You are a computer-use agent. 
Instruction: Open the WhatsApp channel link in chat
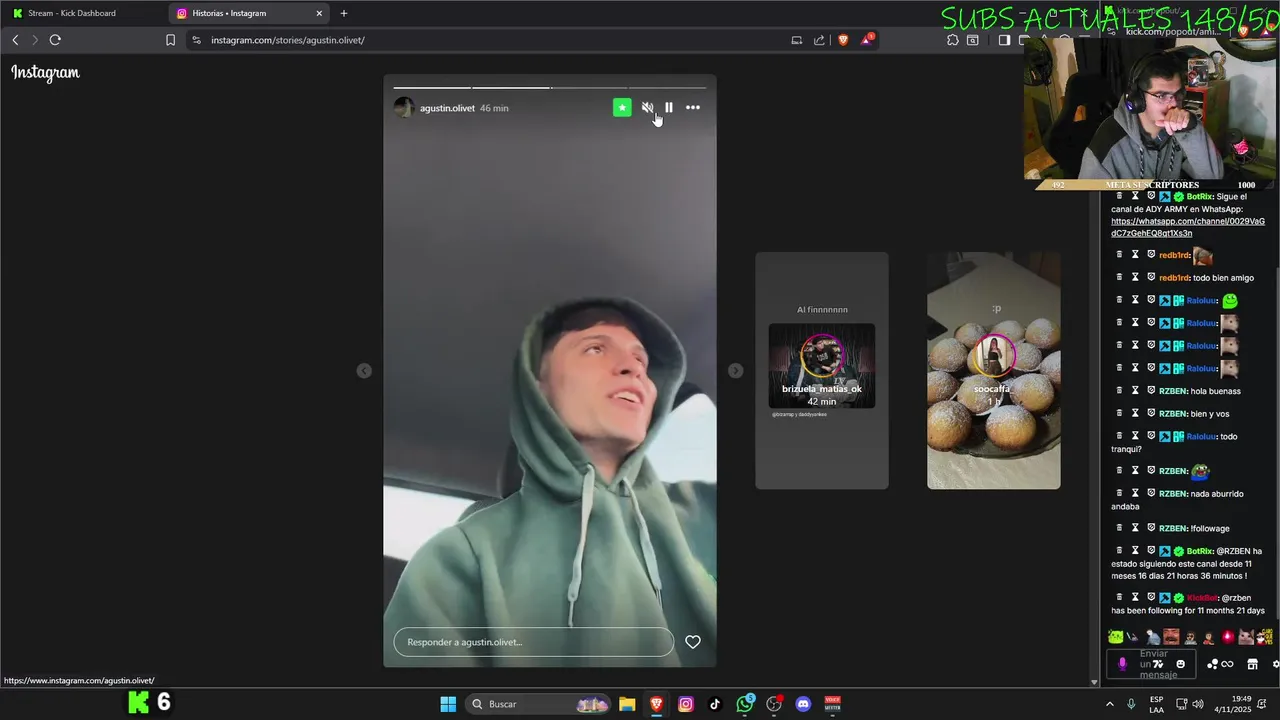click(x=1187, y=227)
